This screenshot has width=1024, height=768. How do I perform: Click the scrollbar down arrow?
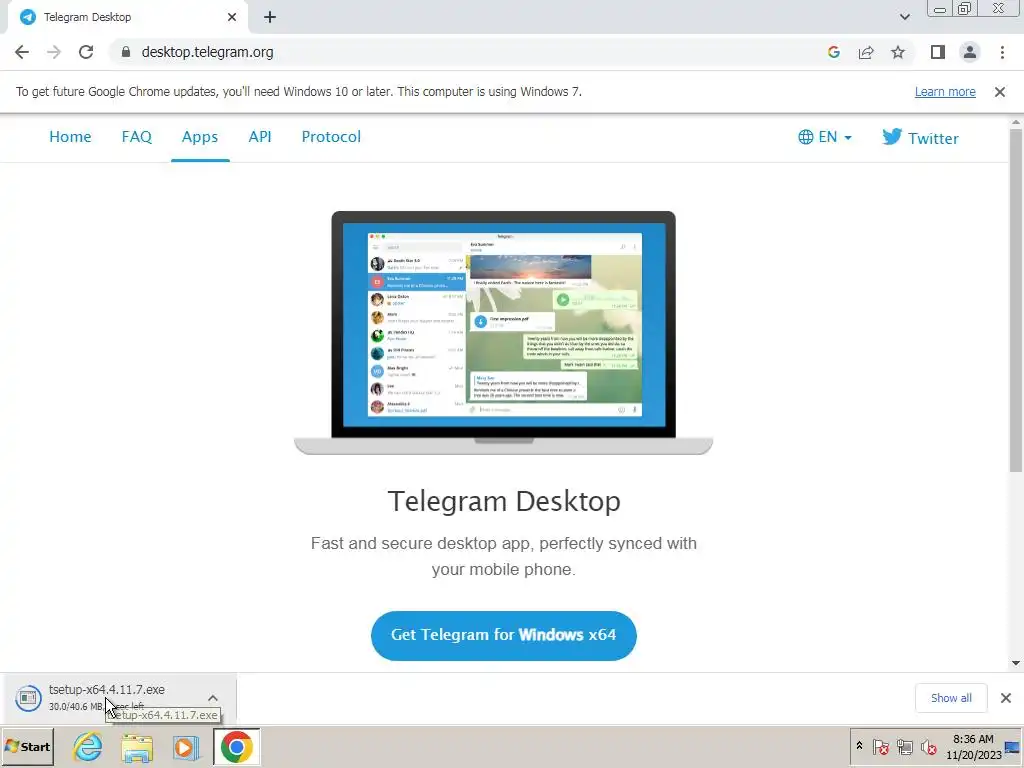(x=1016, y=664)
